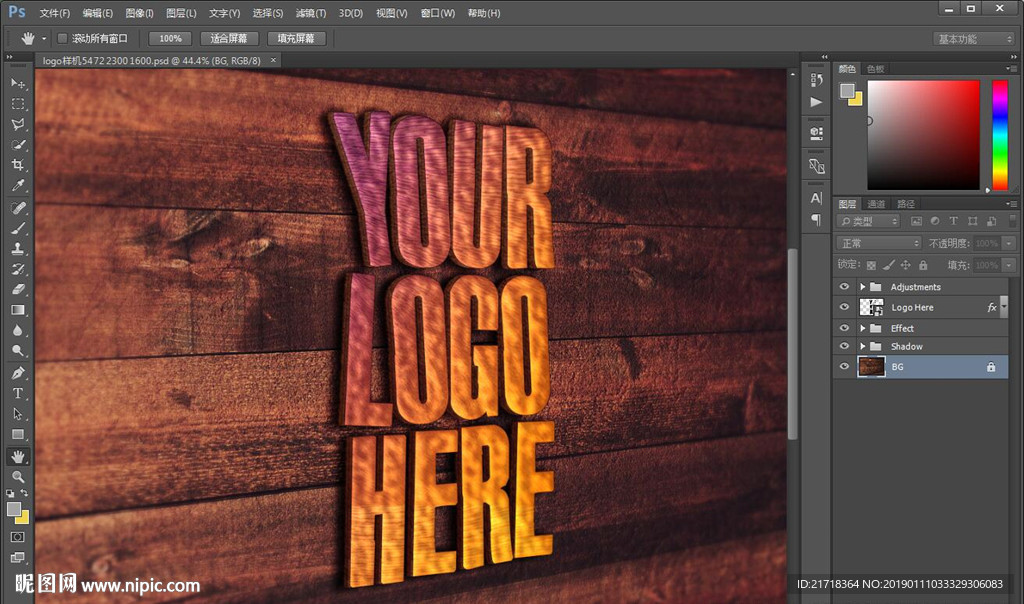Screen dimensions: 1024x604
Task: Open the History panel icon
Action: point(816,80)
